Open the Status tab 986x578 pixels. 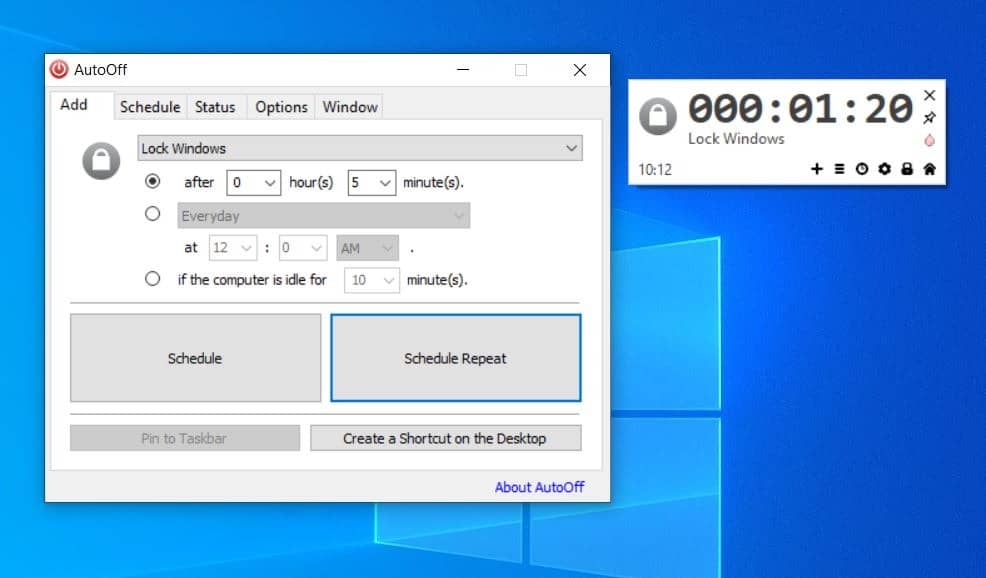click(215, 106)
